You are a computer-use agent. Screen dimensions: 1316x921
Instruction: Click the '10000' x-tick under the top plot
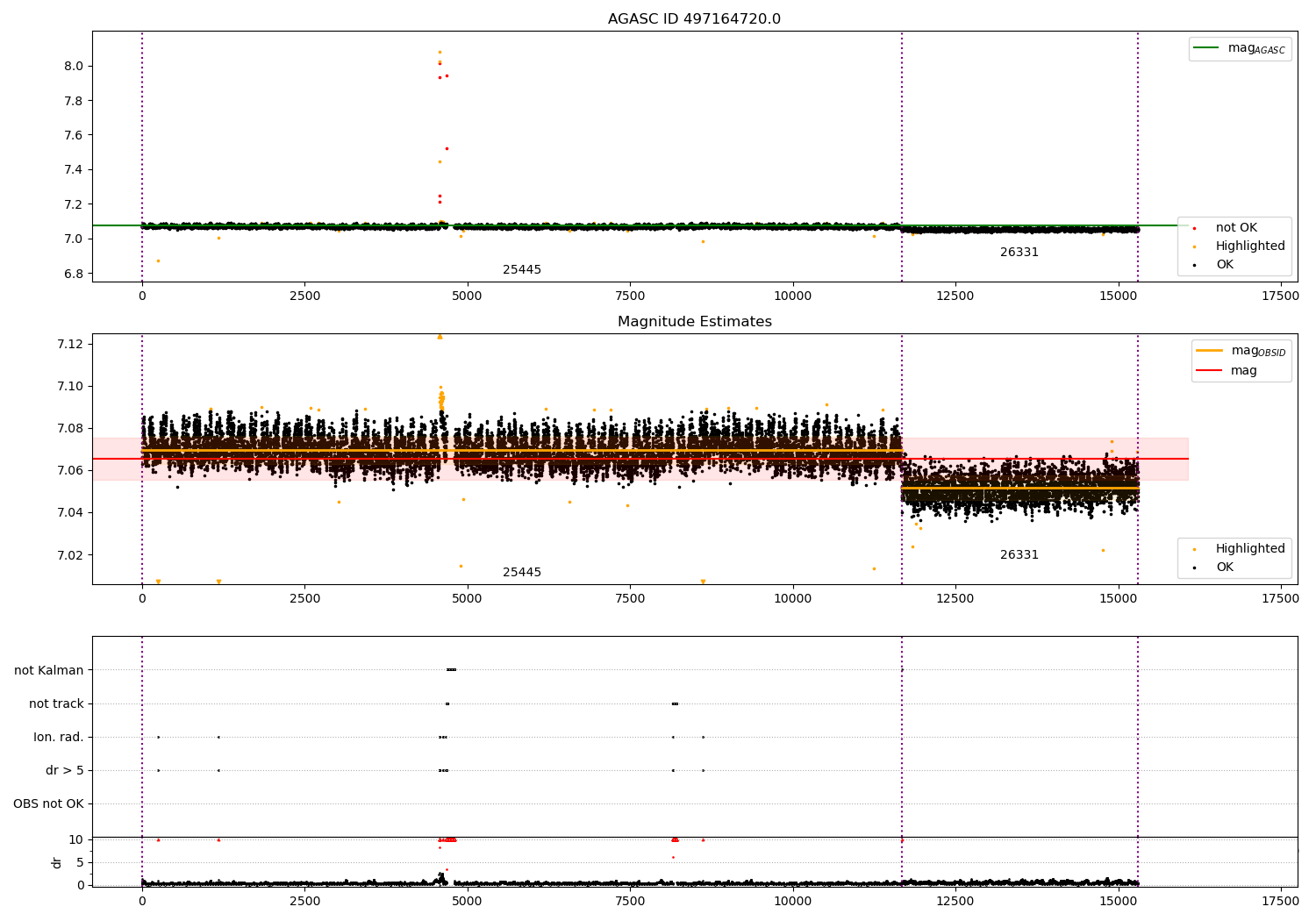pos(792,296)
